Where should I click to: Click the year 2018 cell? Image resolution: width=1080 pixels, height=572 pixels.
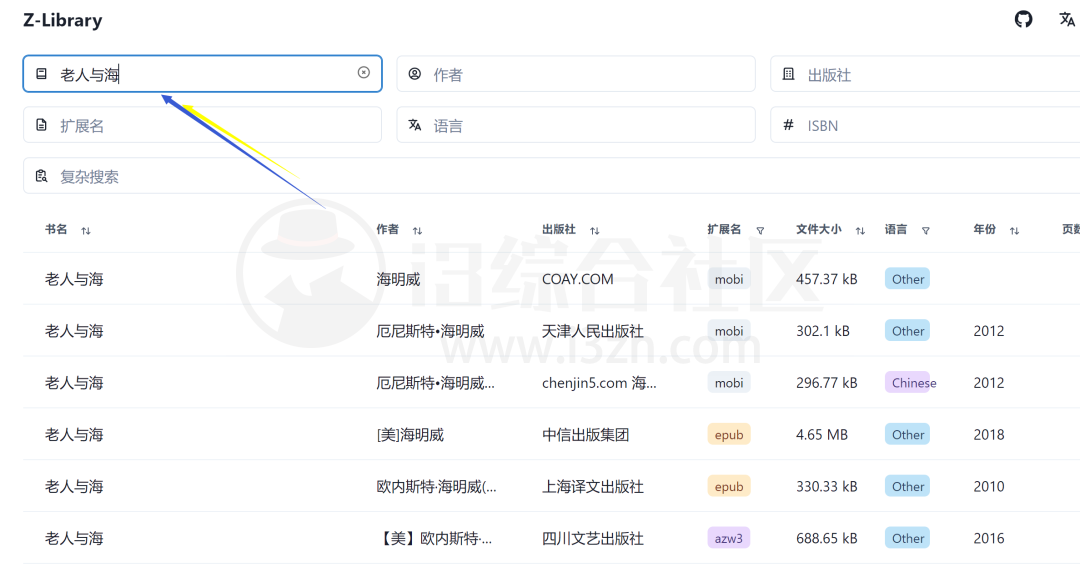coord(989,435)
